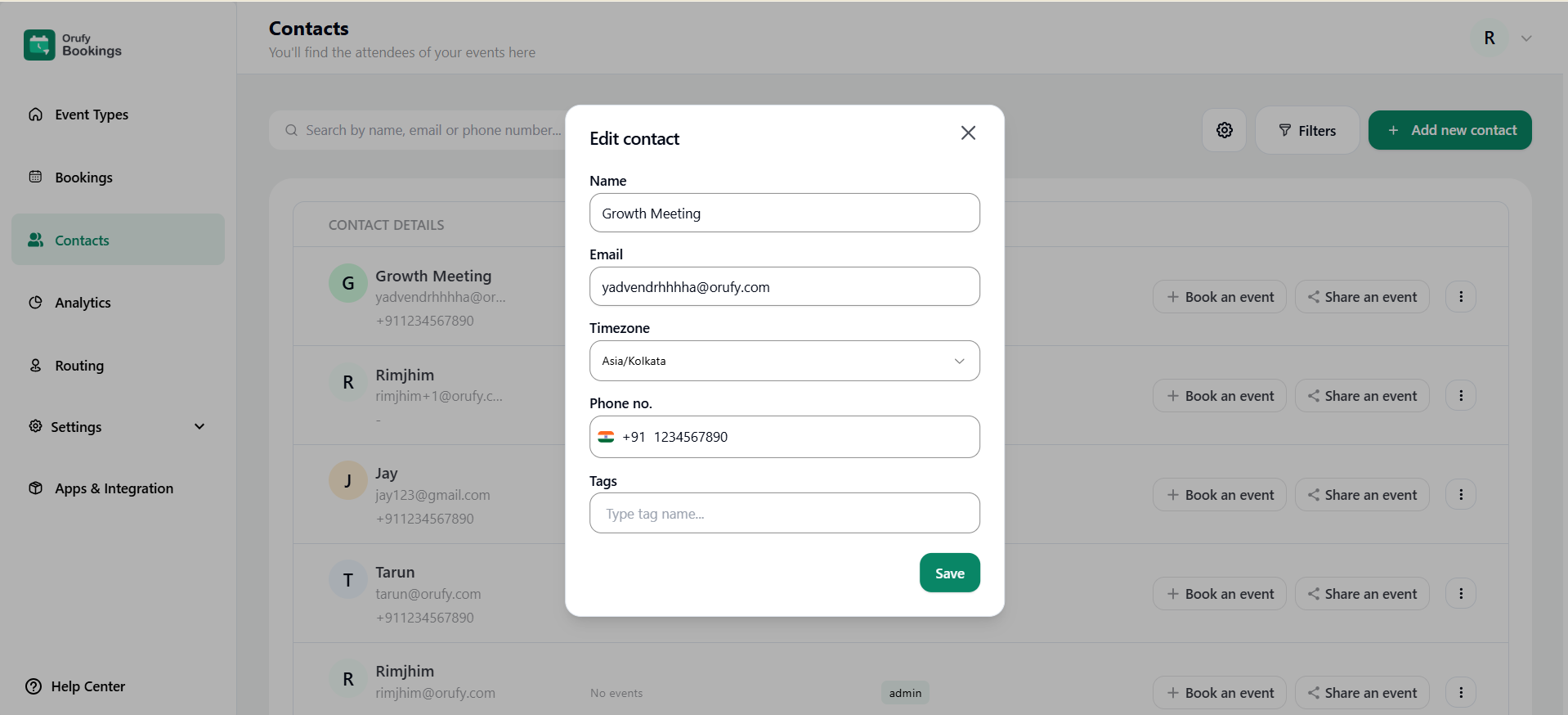Screen dimensions: 1568x715
Task: Save the edited contact
Action: tap(949, 573)
